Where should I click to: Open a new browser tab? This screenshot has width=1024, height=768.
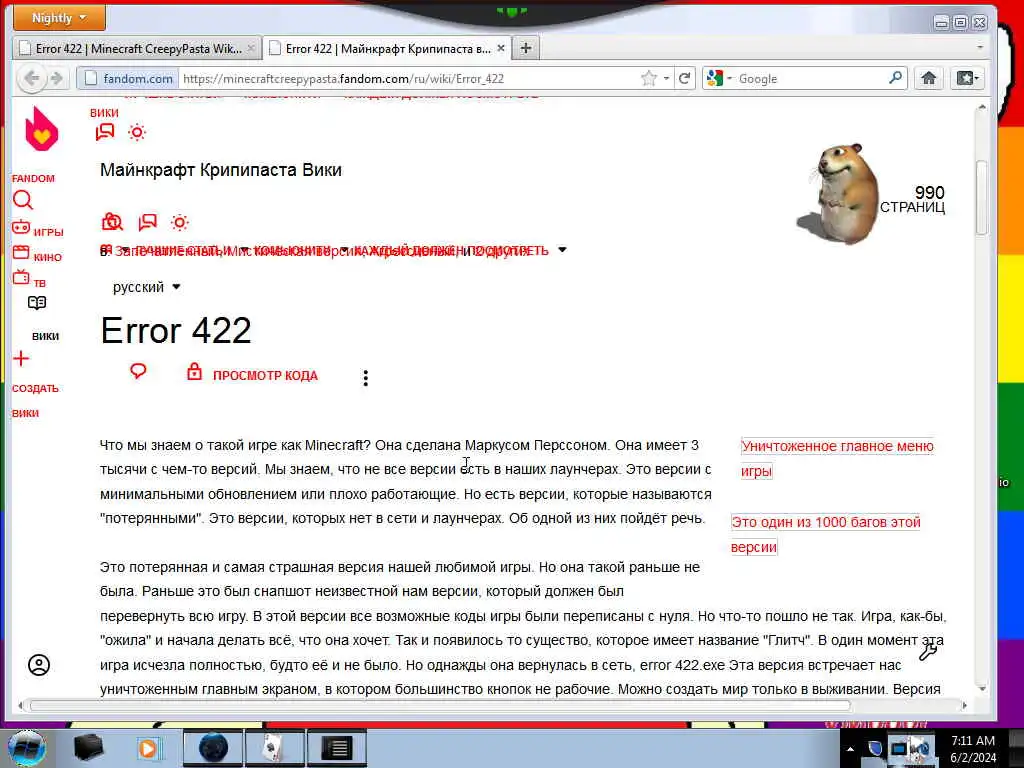(x=526, y=48)
